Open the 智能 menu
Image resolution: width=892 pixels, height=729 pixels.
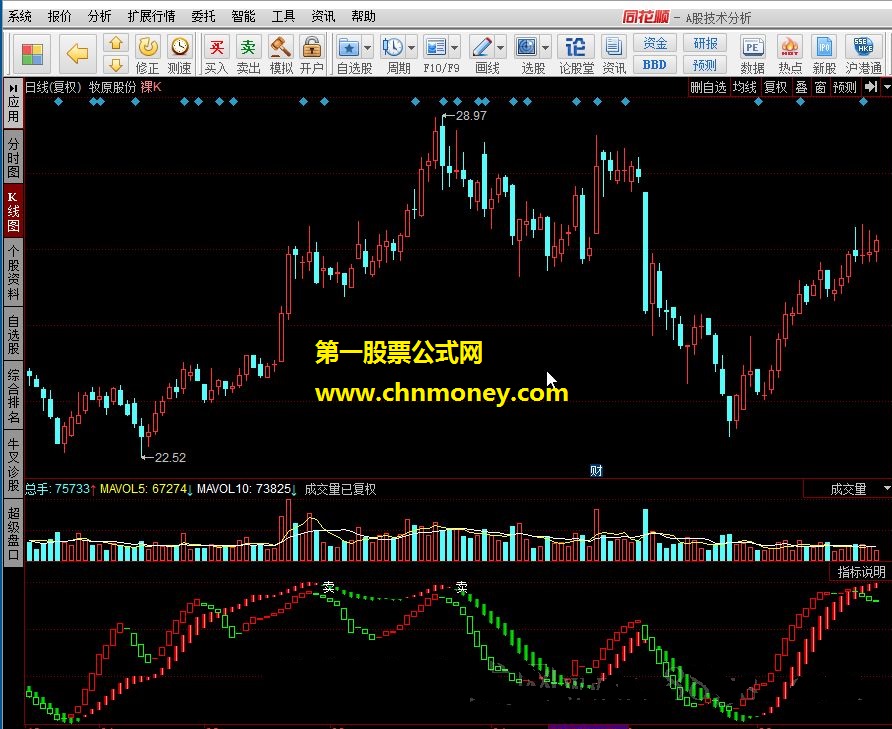point(243,17)
